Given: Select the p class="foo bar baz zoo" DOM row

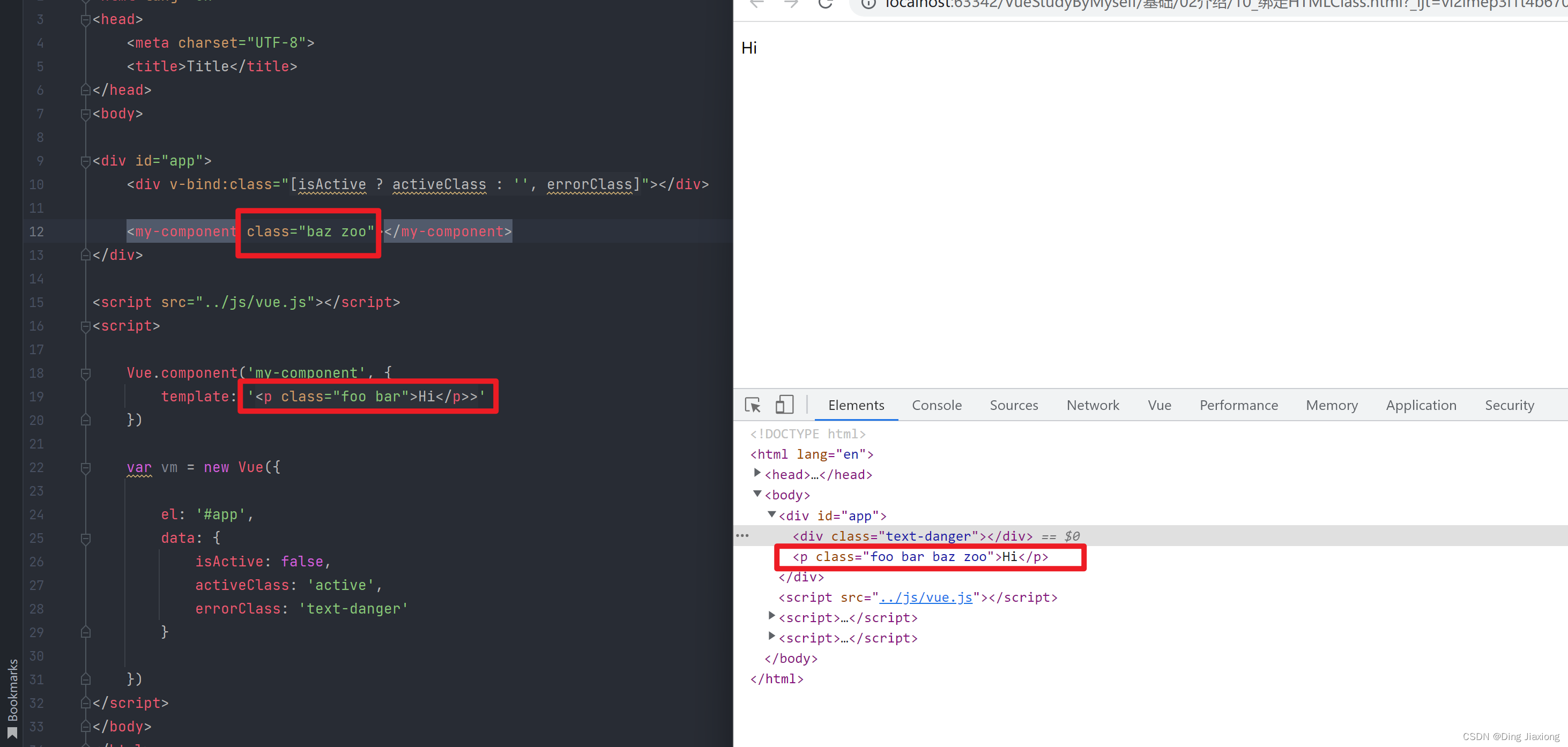Looking at the screenshot, I should pos(920,557).
